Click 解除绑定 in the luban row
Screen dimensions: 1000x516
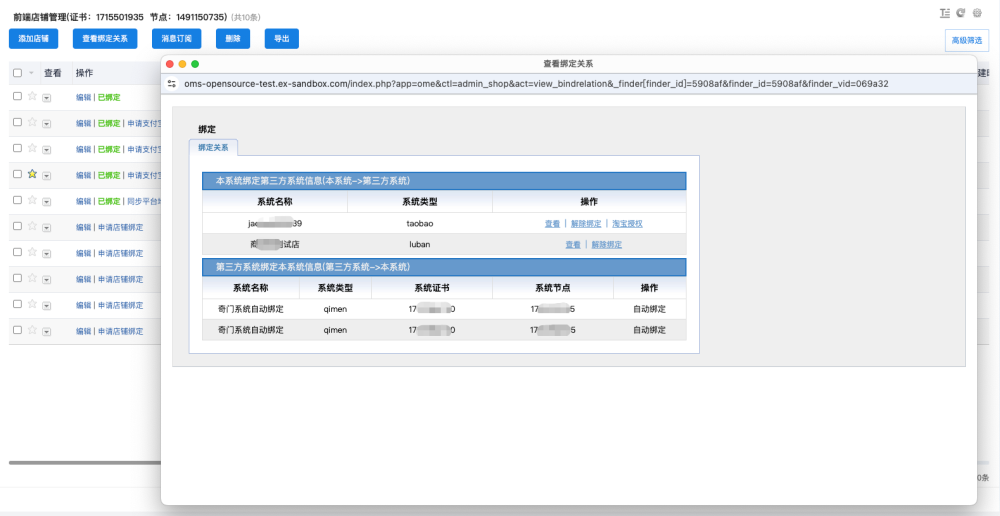pyautogui.click(x=607, y=244)
